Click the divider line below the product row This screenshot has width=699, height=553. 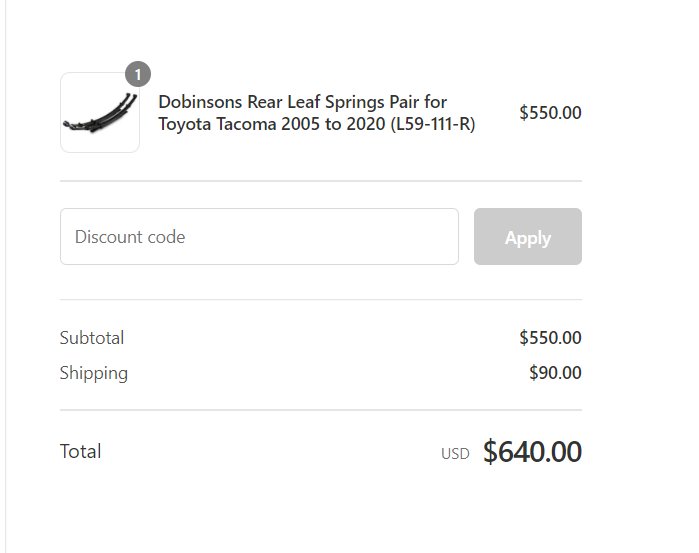coord(321,181)
